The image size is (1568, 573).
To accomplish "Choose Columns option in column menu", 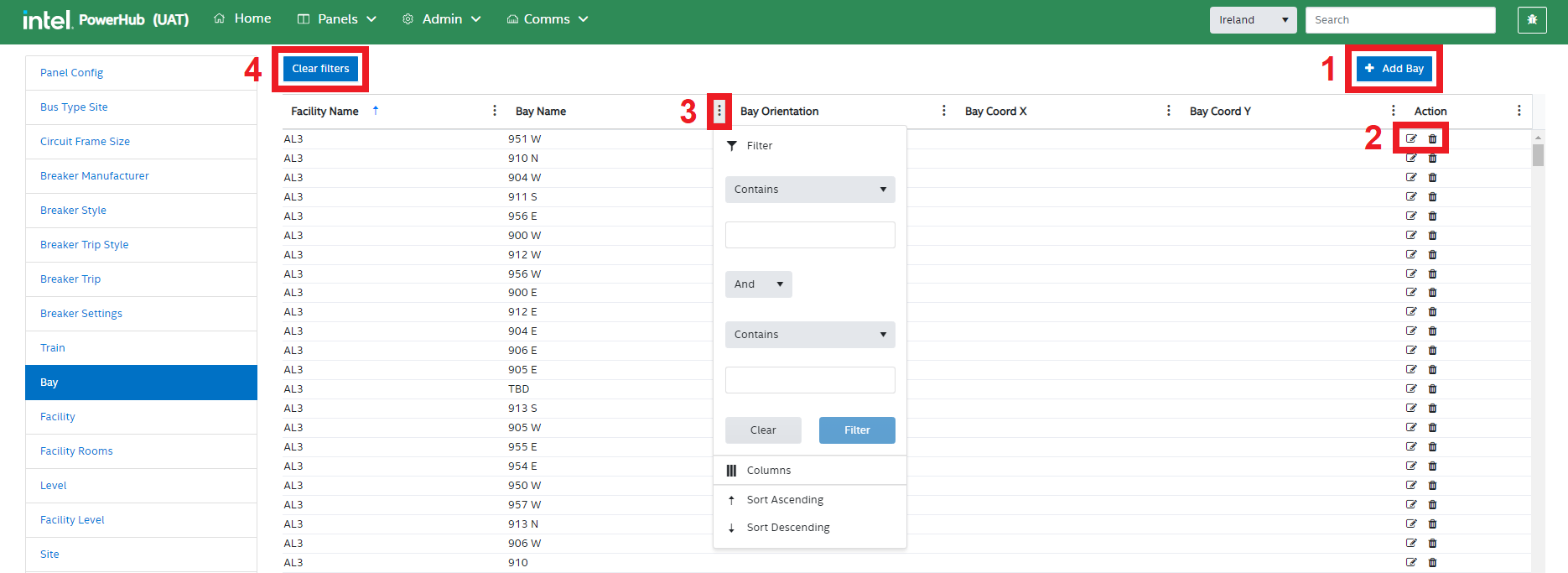I will (x=768, y=471).
